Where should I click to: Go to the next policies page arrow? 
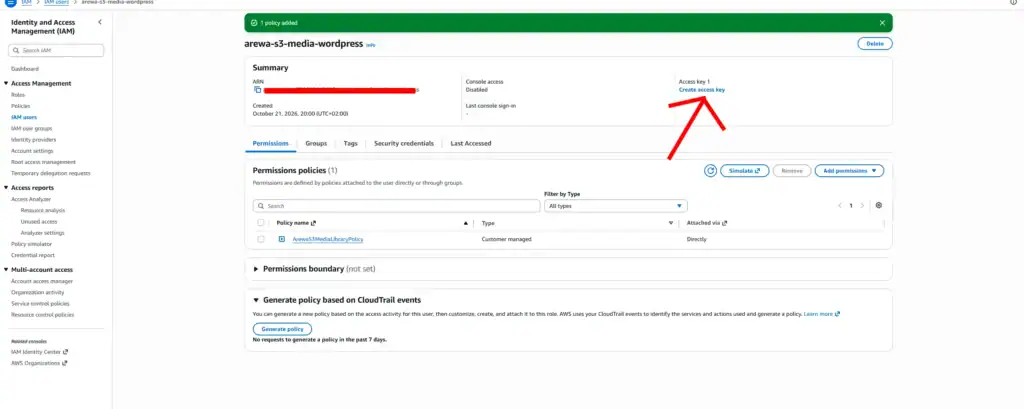[862, 206]
